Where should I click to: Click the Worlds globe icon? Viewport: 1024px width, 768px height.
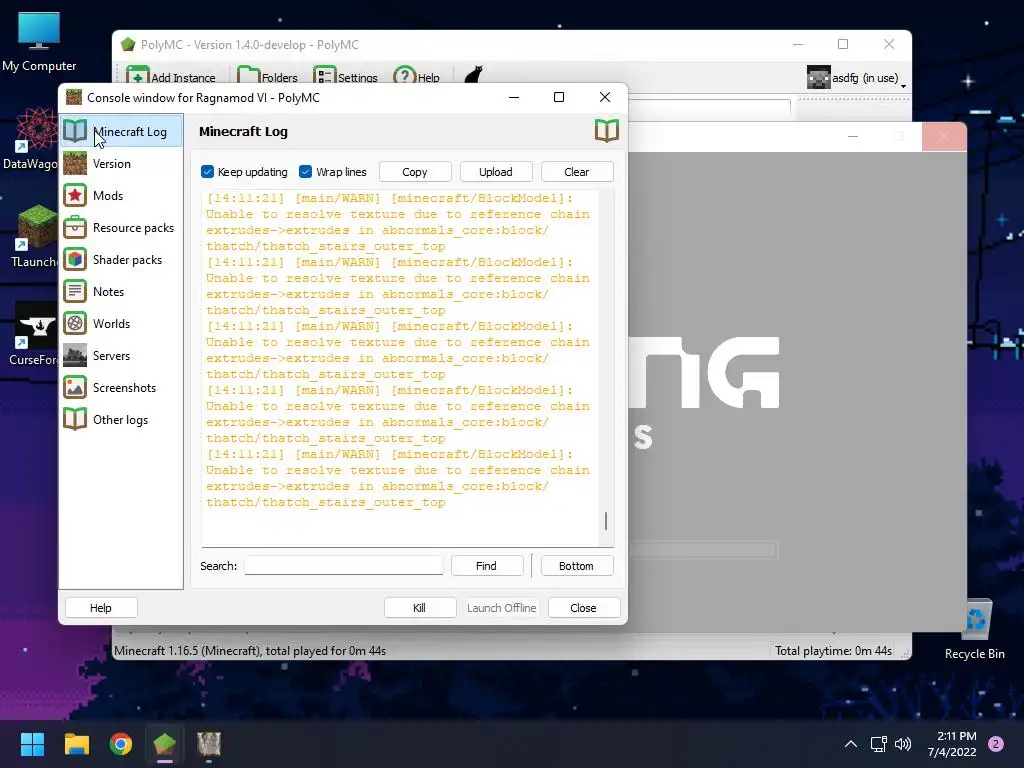pos(75,323)
